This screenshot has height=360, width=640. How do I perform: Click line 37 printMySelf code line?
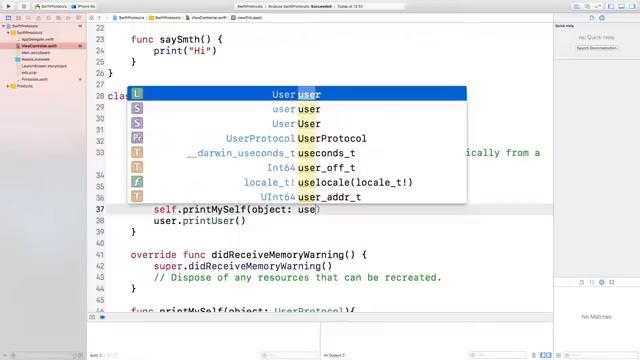click(x=237, y=209)
